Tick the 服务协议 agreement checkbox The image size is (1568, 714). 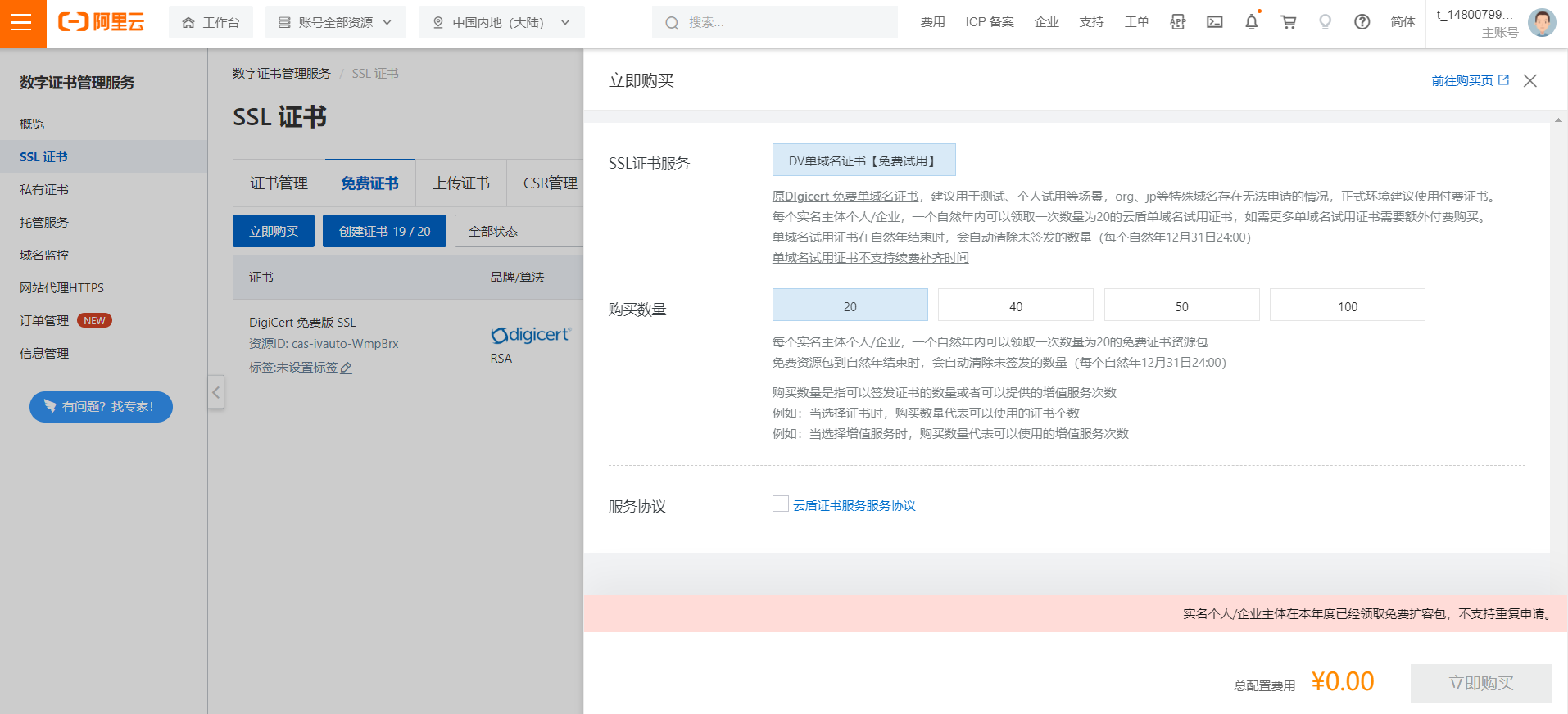point(780,504)
